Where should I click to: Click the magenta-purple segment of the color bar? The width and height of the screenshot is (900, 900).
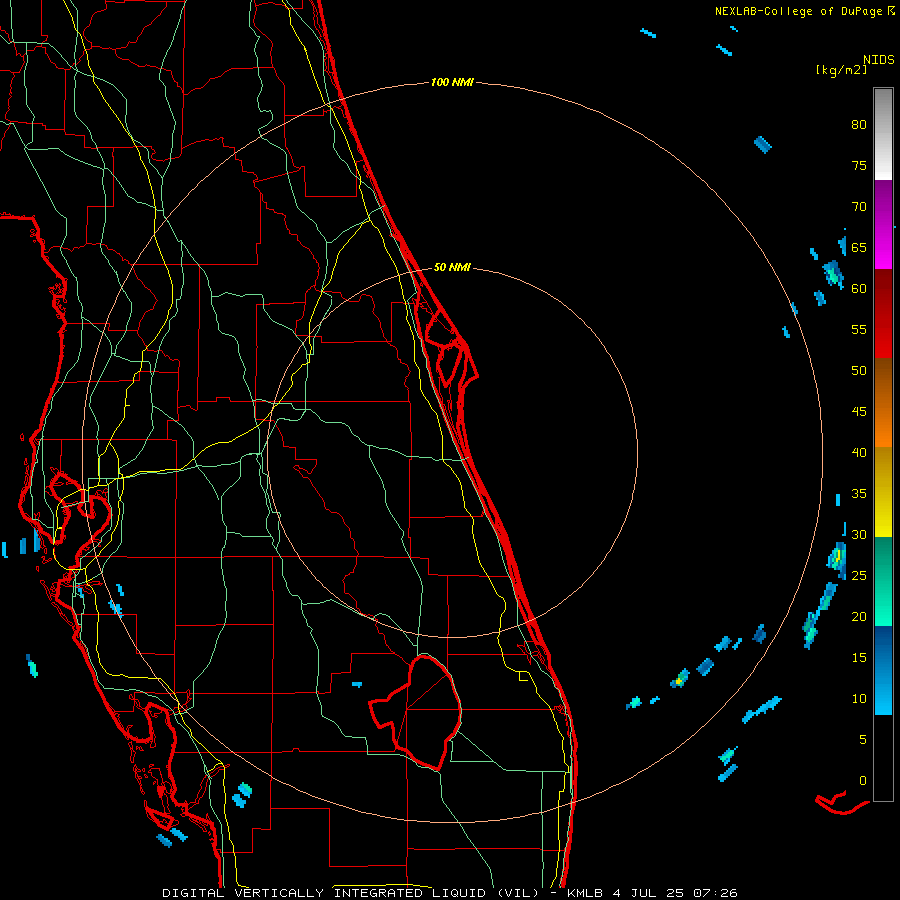coord(883,225)
